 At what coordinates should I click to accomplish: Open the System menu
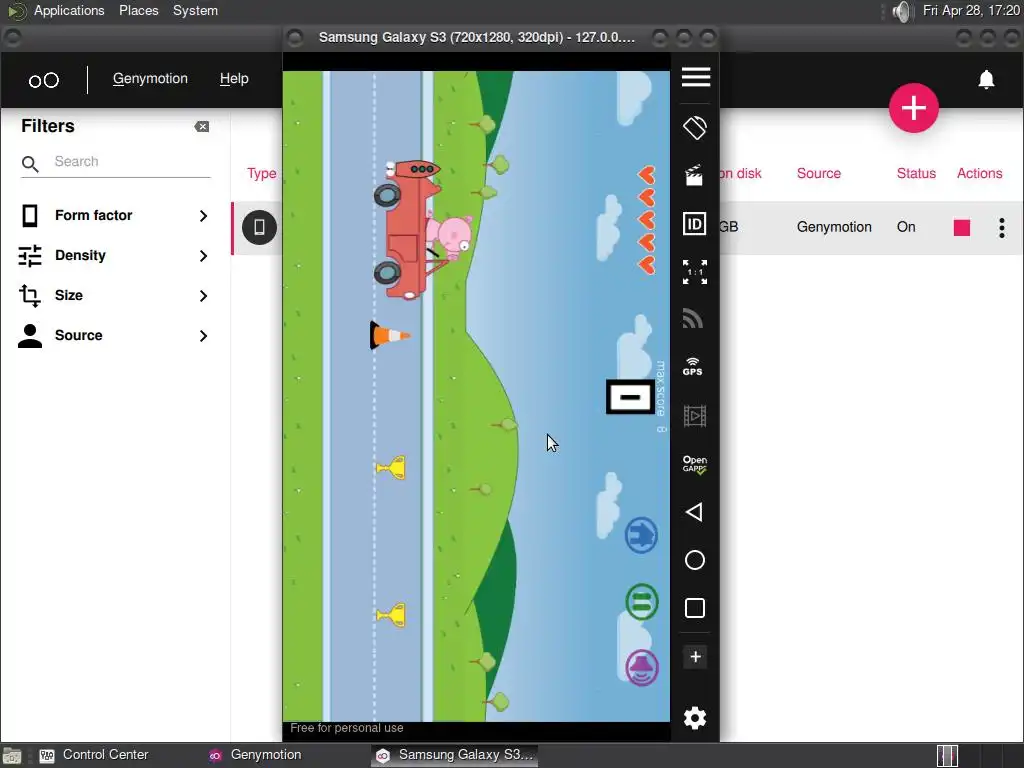click(195, 10)
